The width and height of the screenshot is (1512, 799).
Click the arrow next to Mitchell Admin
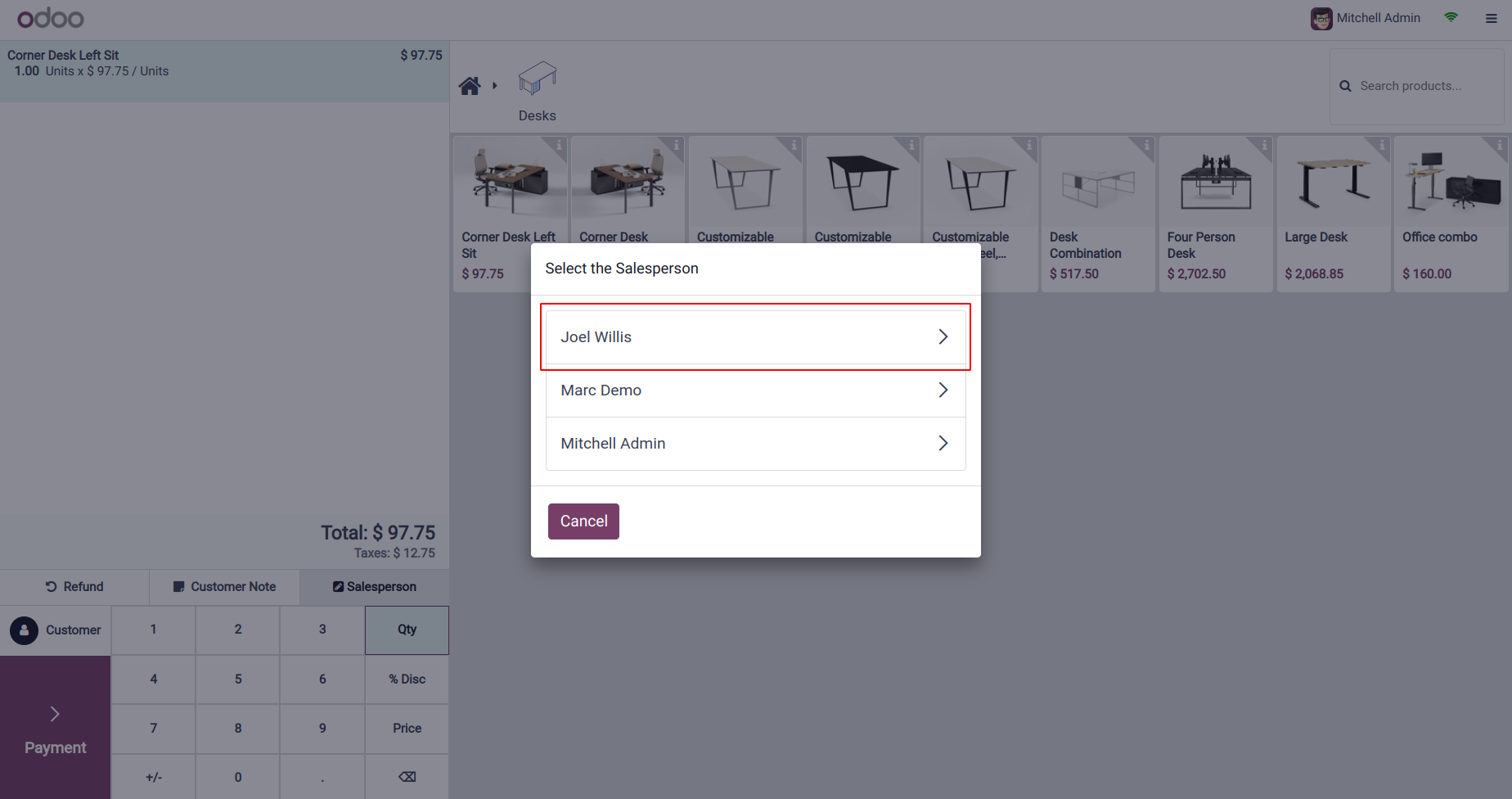click(x=943, y=444)
